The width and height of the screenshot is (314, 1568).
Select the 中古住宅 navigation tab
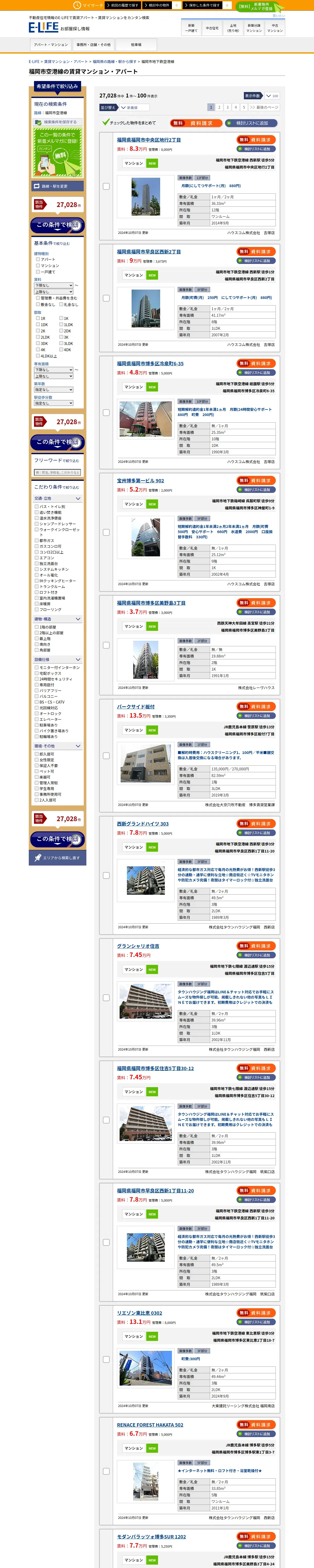pos(212,28)
